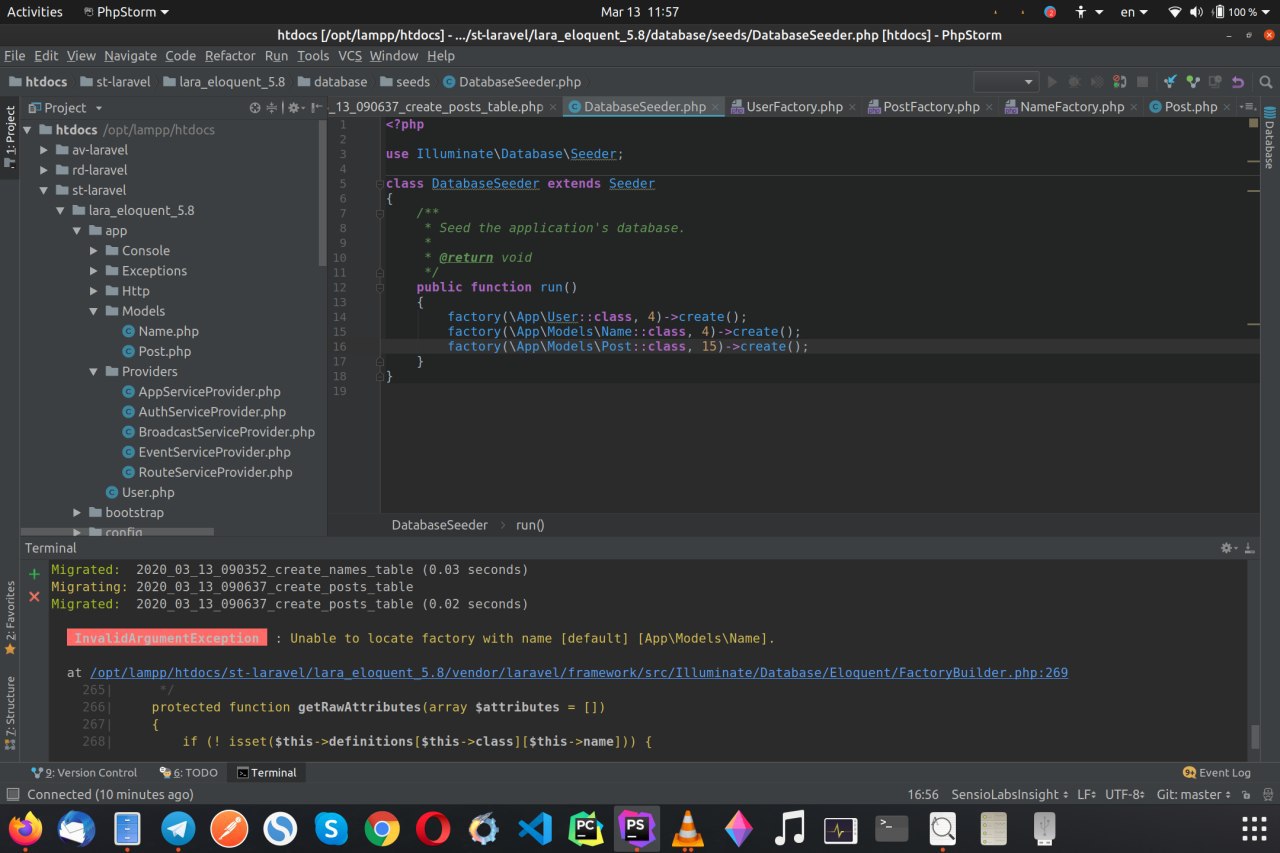Click the terminal vertical scrollbar
This screenshot has width=1280, height=853.
(1255, 737)
